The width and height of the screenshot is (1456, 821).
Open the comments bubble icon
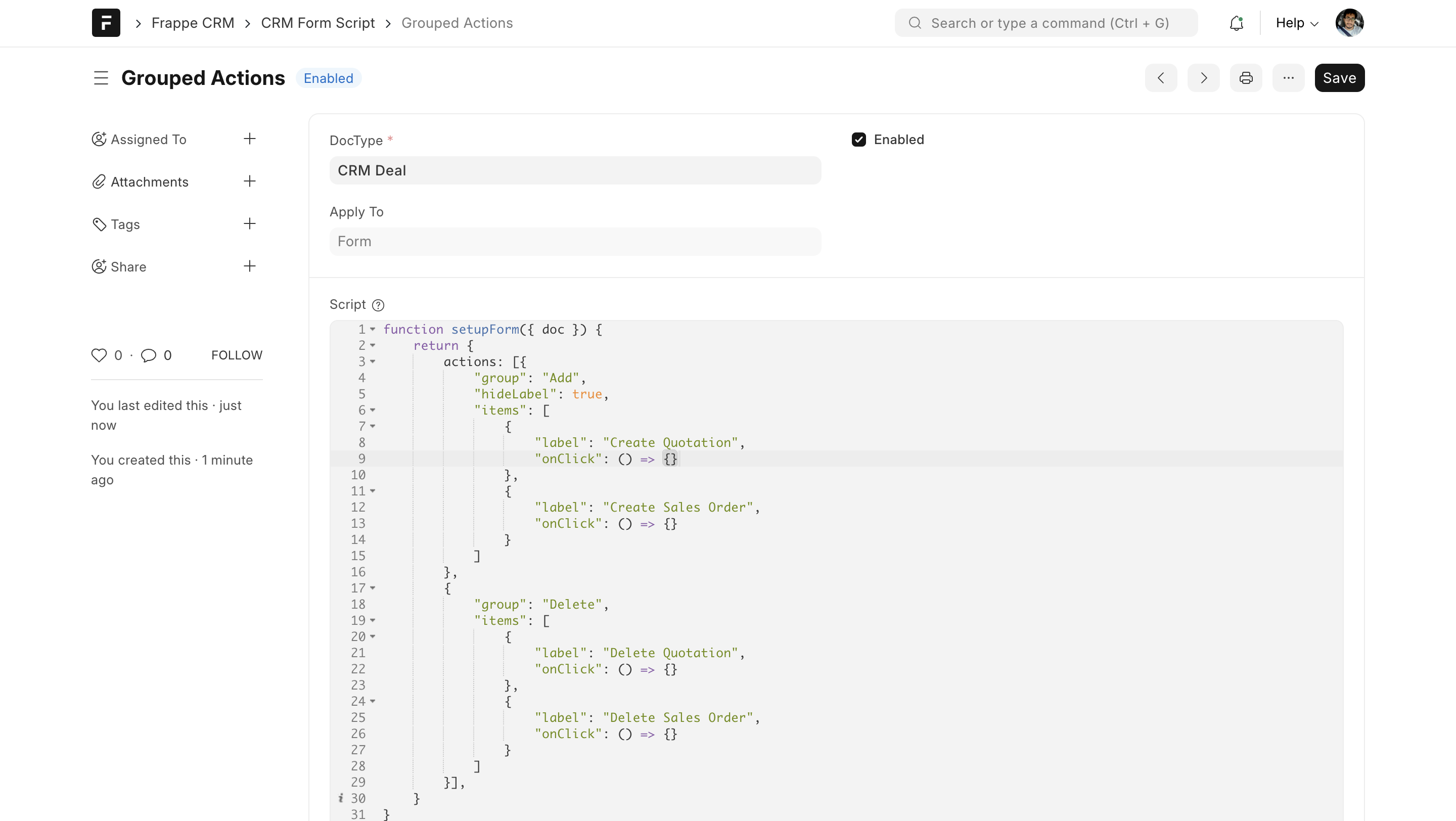[x=149, y=355]
